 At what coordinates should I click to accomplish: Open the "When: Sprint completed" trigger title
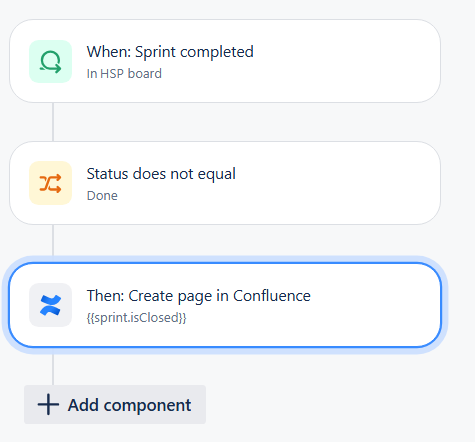(x=170, y=52)
